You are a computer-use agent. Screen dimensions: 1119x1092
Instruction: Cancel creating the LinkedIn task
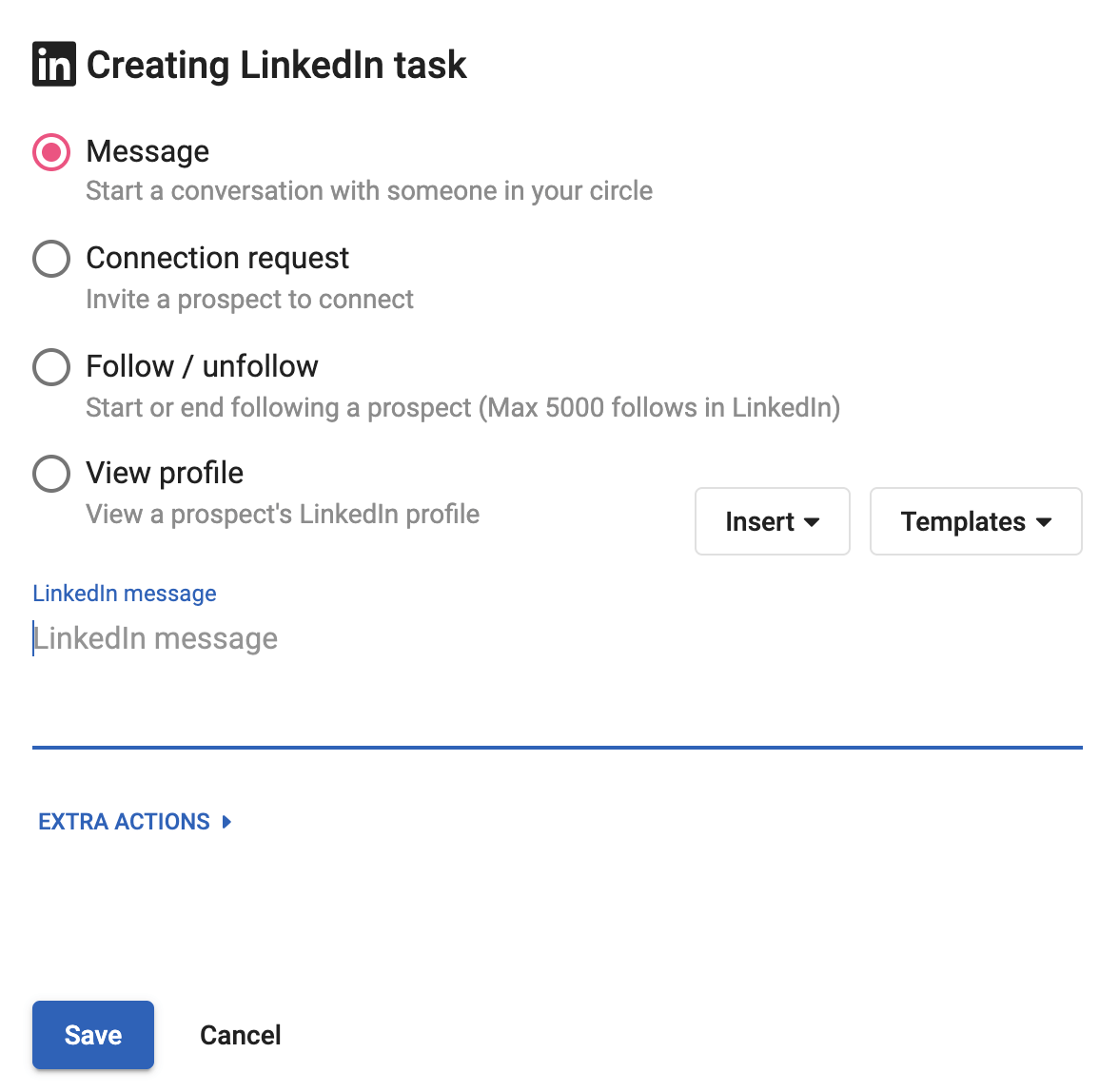click(241, 1035)
